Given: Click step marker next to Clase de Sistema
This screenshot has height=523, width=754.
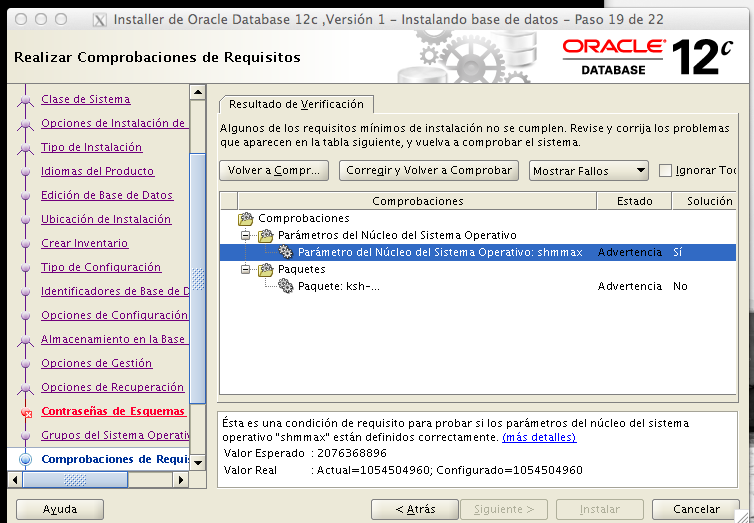Looking at the screenshot, I should (x=25, y=100).
